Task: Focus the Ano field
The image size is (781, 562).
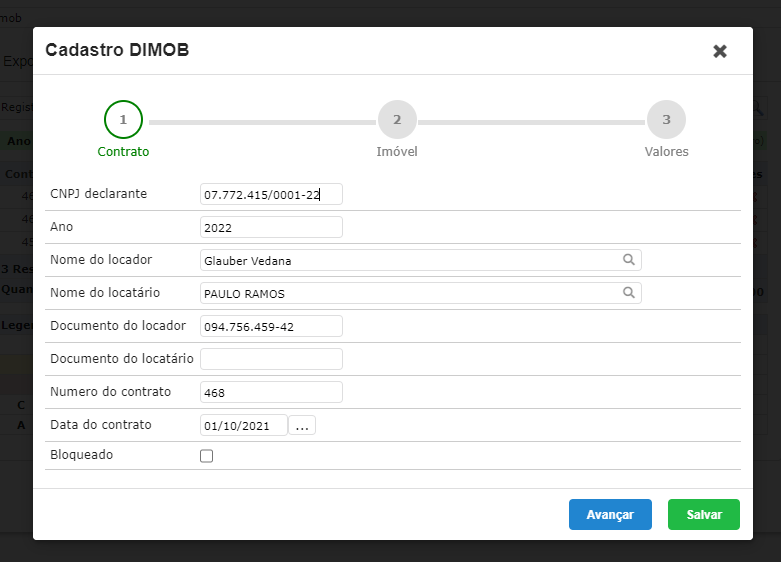Action: click(x=271, y=227)
